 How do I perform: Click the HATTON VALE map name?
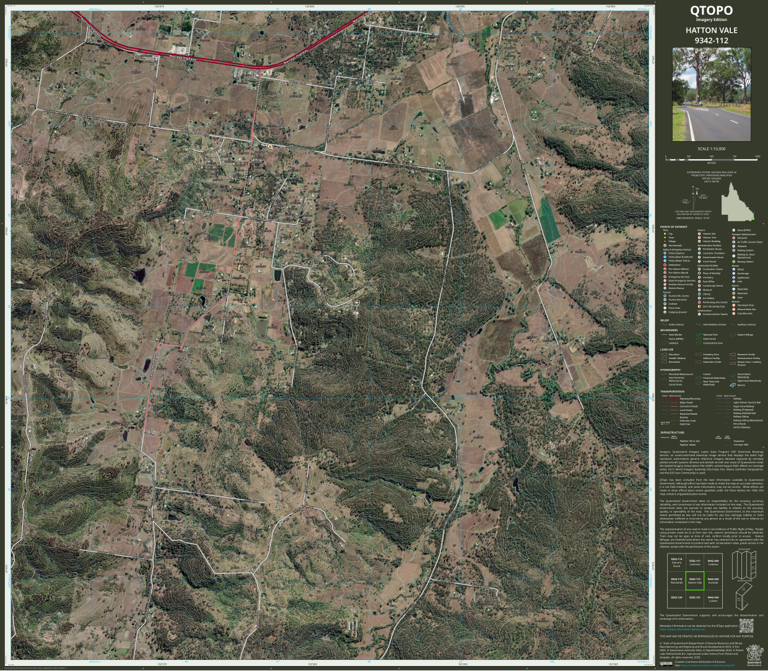click(x=711, y=30)
